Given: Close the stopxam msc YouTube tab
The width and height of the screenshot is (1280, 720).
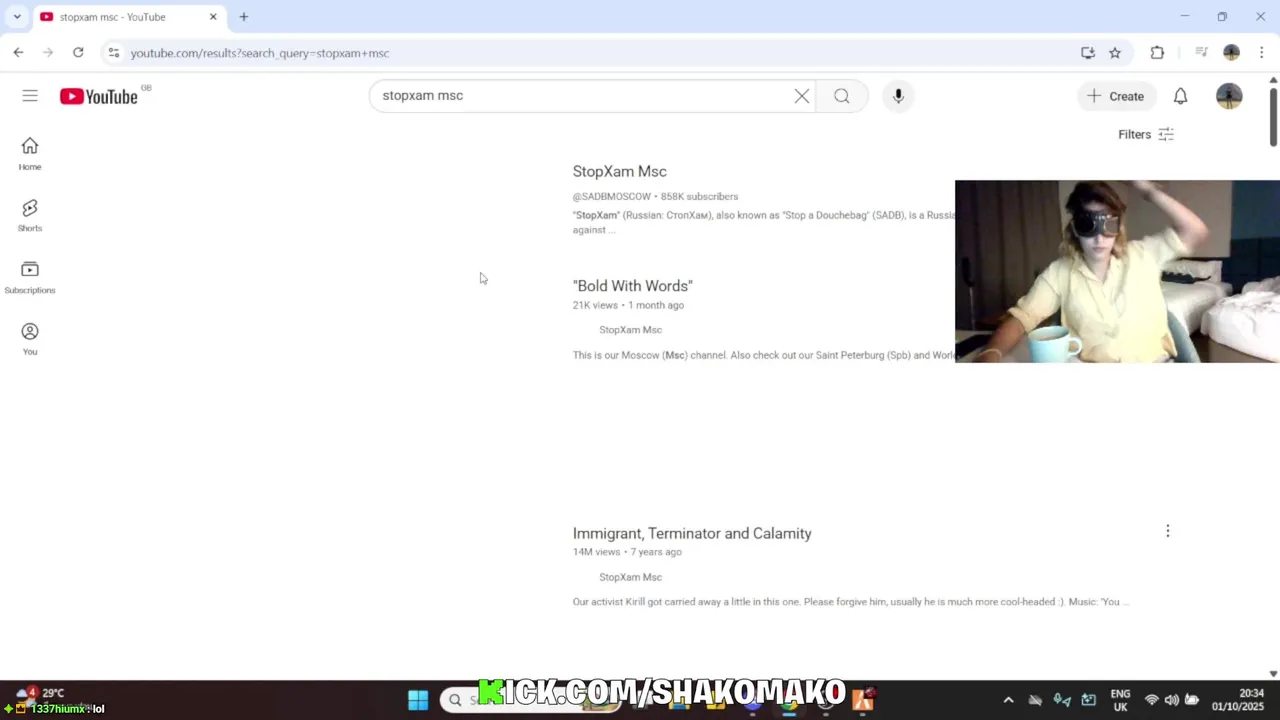Looking at the screenshot, I should (x=213, y=17).
